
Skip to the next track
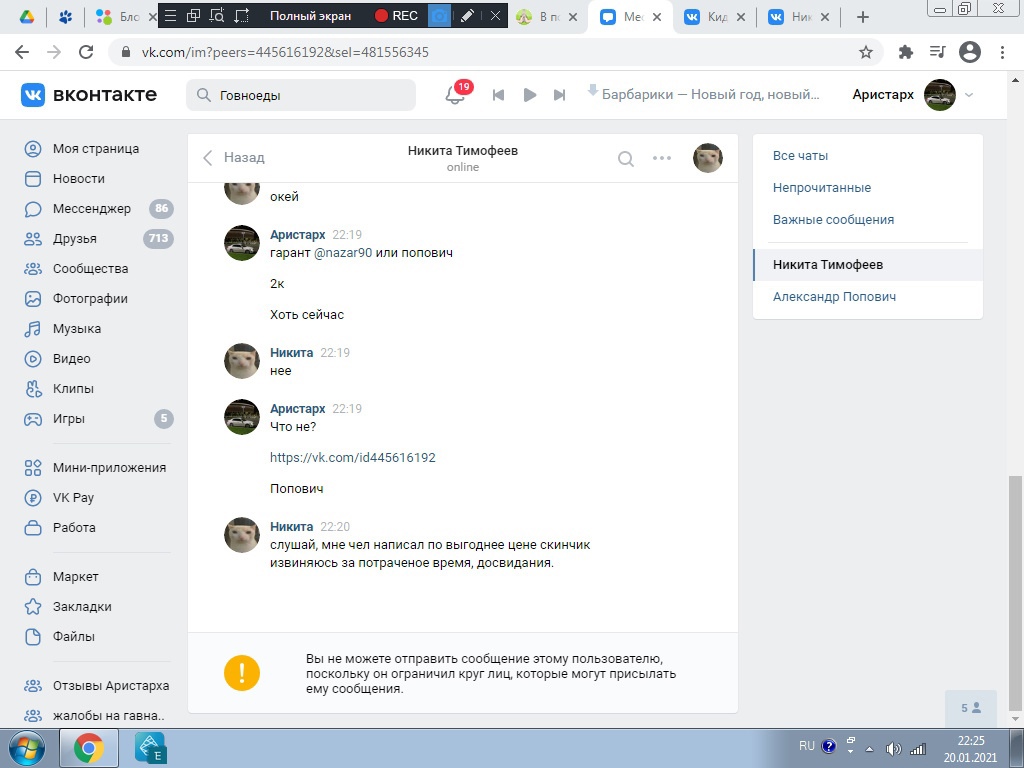click(x=560, y=95)
